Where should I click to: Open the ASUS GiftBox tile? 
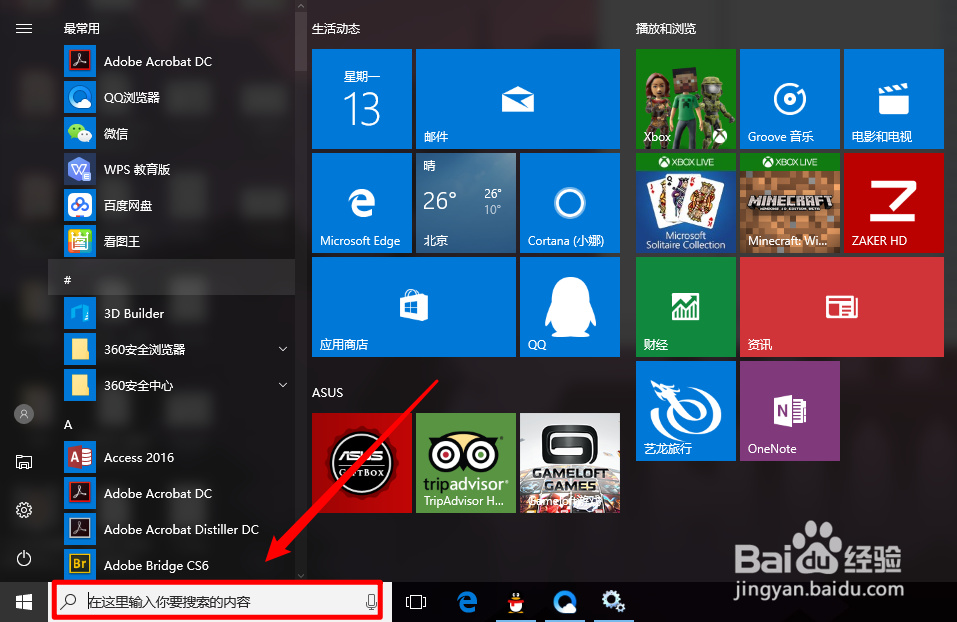point(362,463)
